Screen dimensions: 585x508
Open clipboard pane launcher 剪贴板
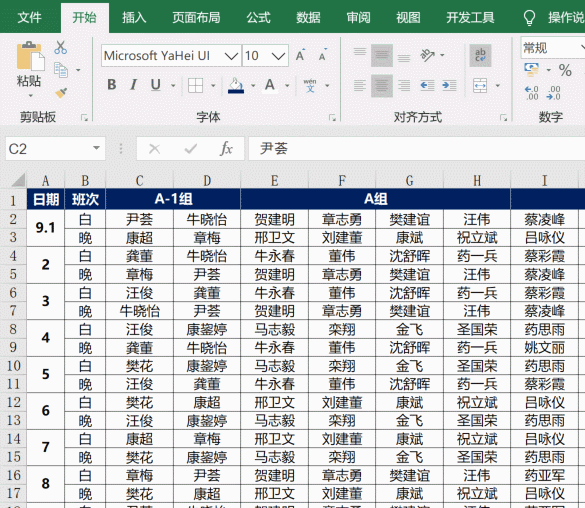(x=84, y=118)
